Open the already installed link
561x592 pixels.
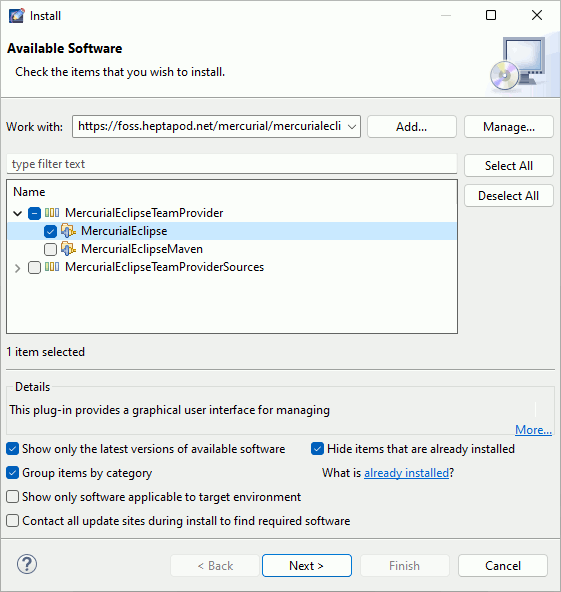tap(406, 473)
